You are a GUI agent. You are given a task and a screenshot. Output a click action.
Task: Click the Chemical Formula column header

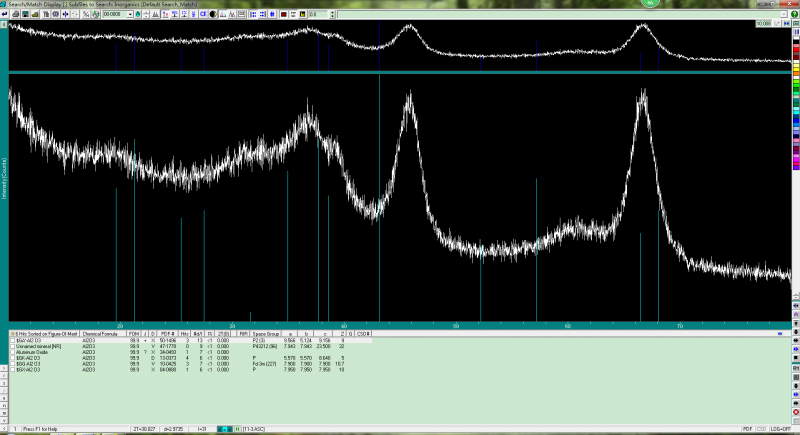click(x=100, y=333)
